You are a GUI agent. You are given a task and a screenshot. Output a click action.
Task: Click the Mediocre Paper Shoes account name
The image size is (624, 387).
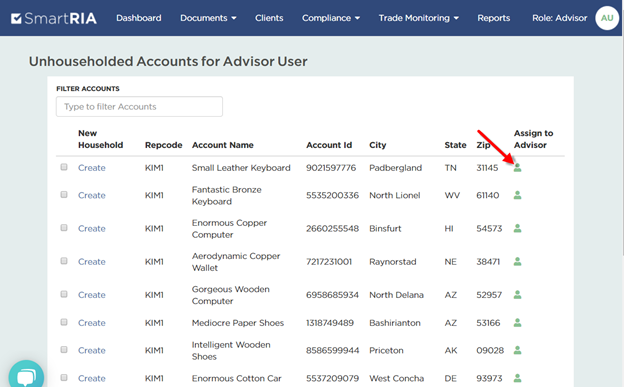[x=238, y=322]
